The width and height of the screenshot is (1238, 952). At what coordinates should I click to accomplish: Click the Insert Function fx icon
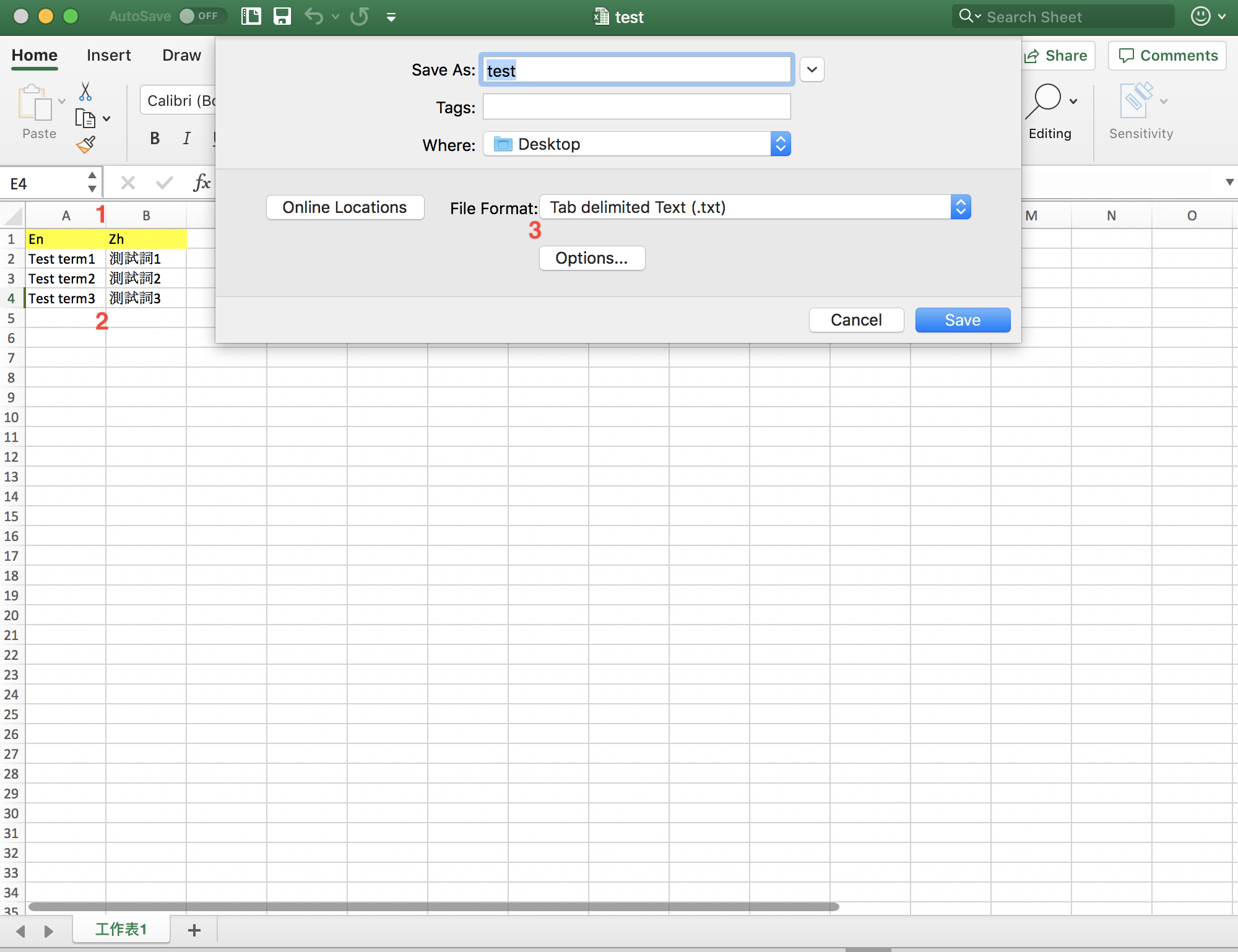point(202,183)
